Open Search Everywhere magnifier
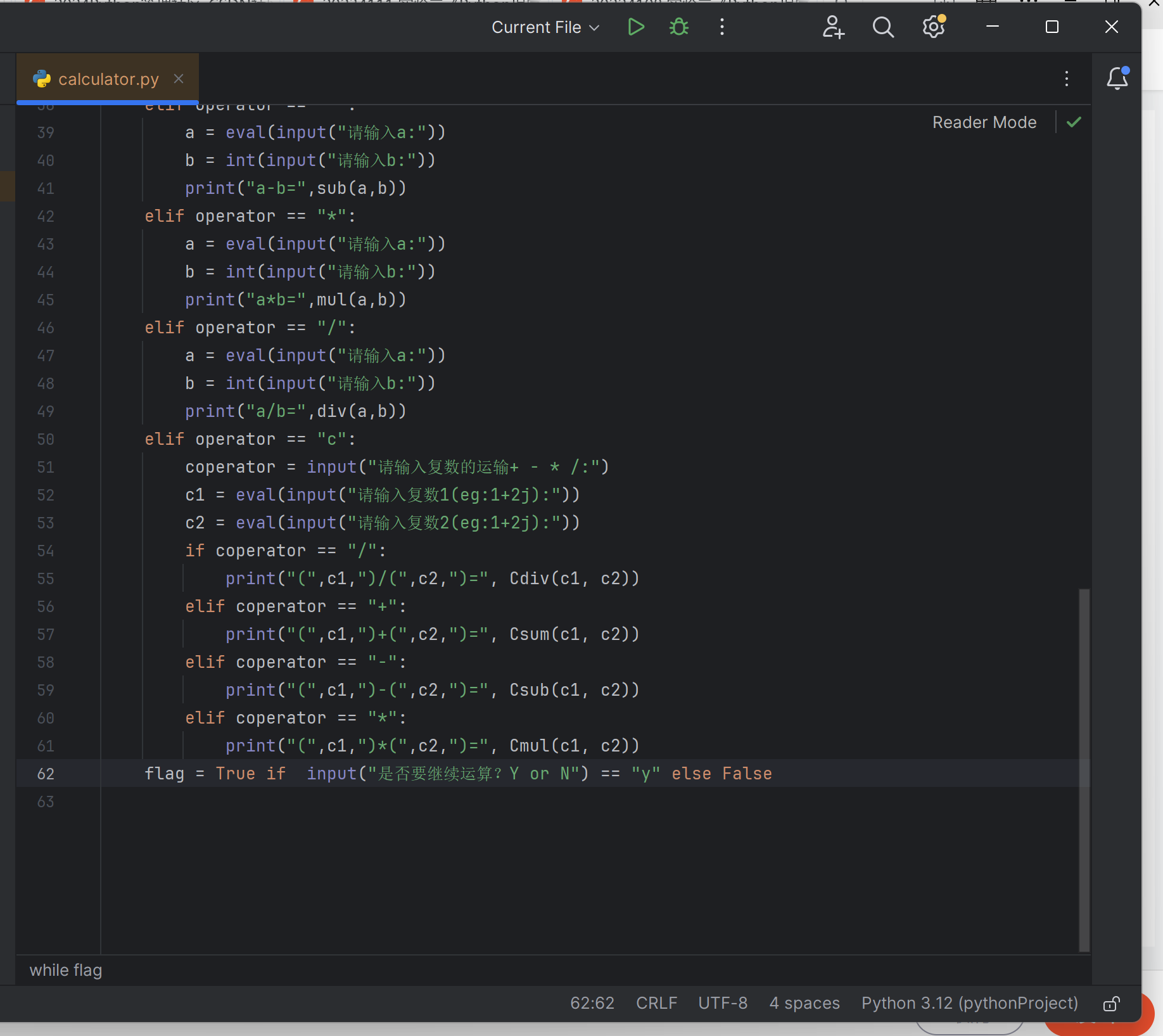Image resolution: width=1163 pixels, height=1036 pixels. pos(883,27)
